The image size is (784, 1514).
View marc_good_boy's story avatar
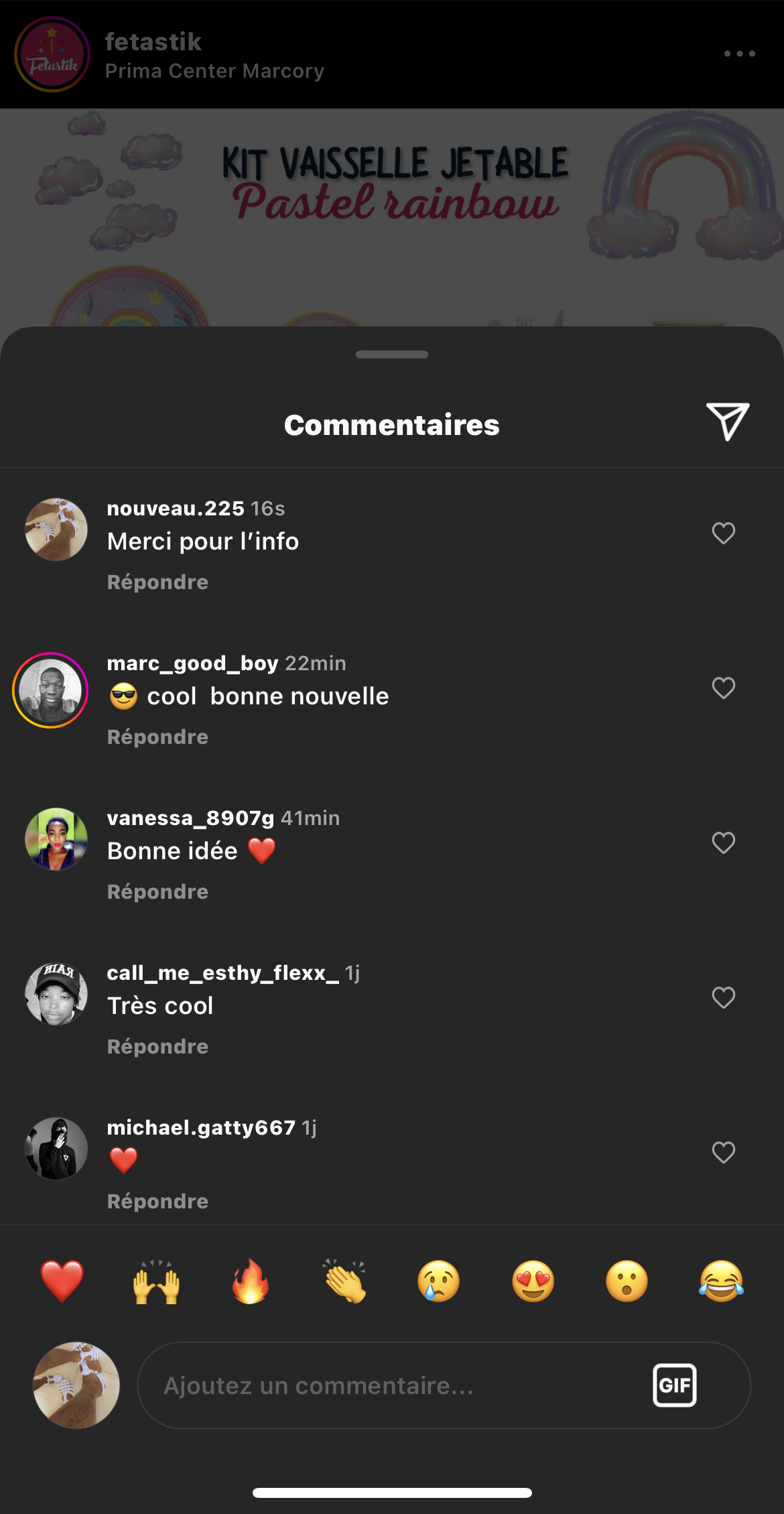[x=50, y=690]
